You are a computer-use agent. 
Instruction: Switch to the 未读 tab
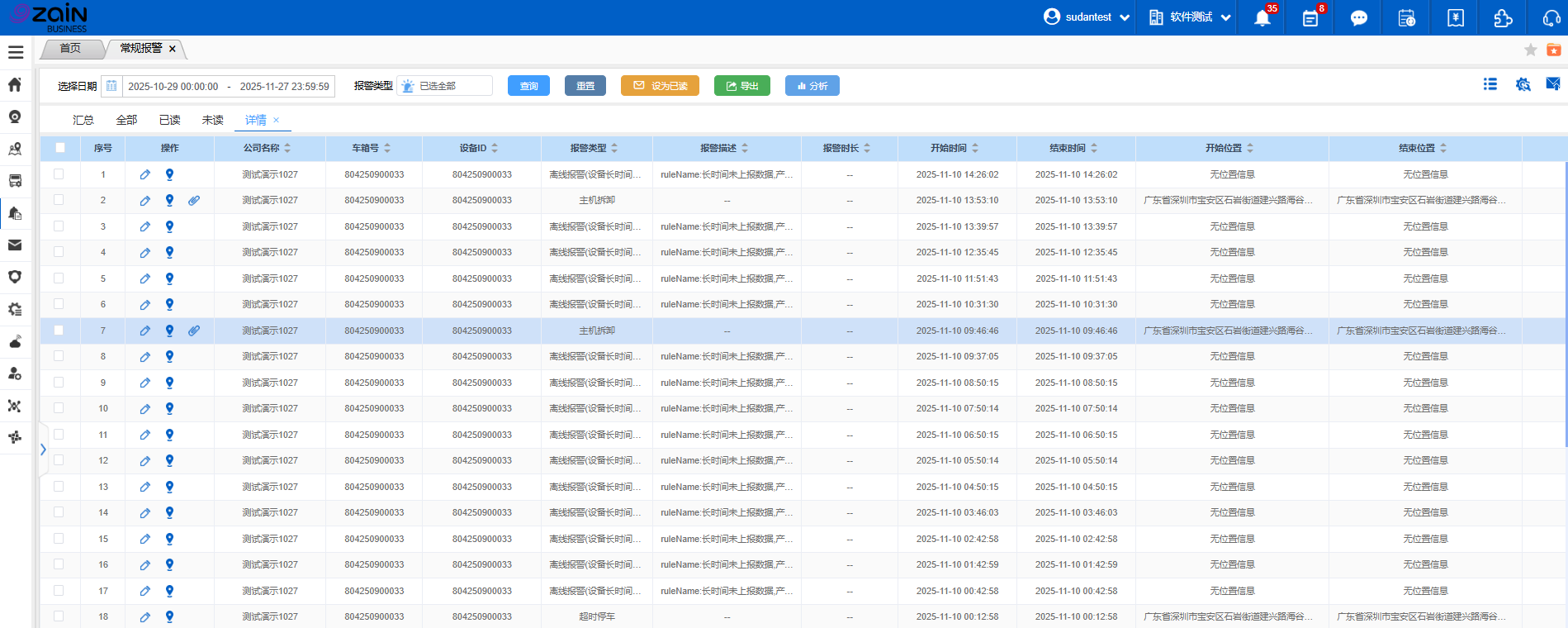(x=212, y=120)
